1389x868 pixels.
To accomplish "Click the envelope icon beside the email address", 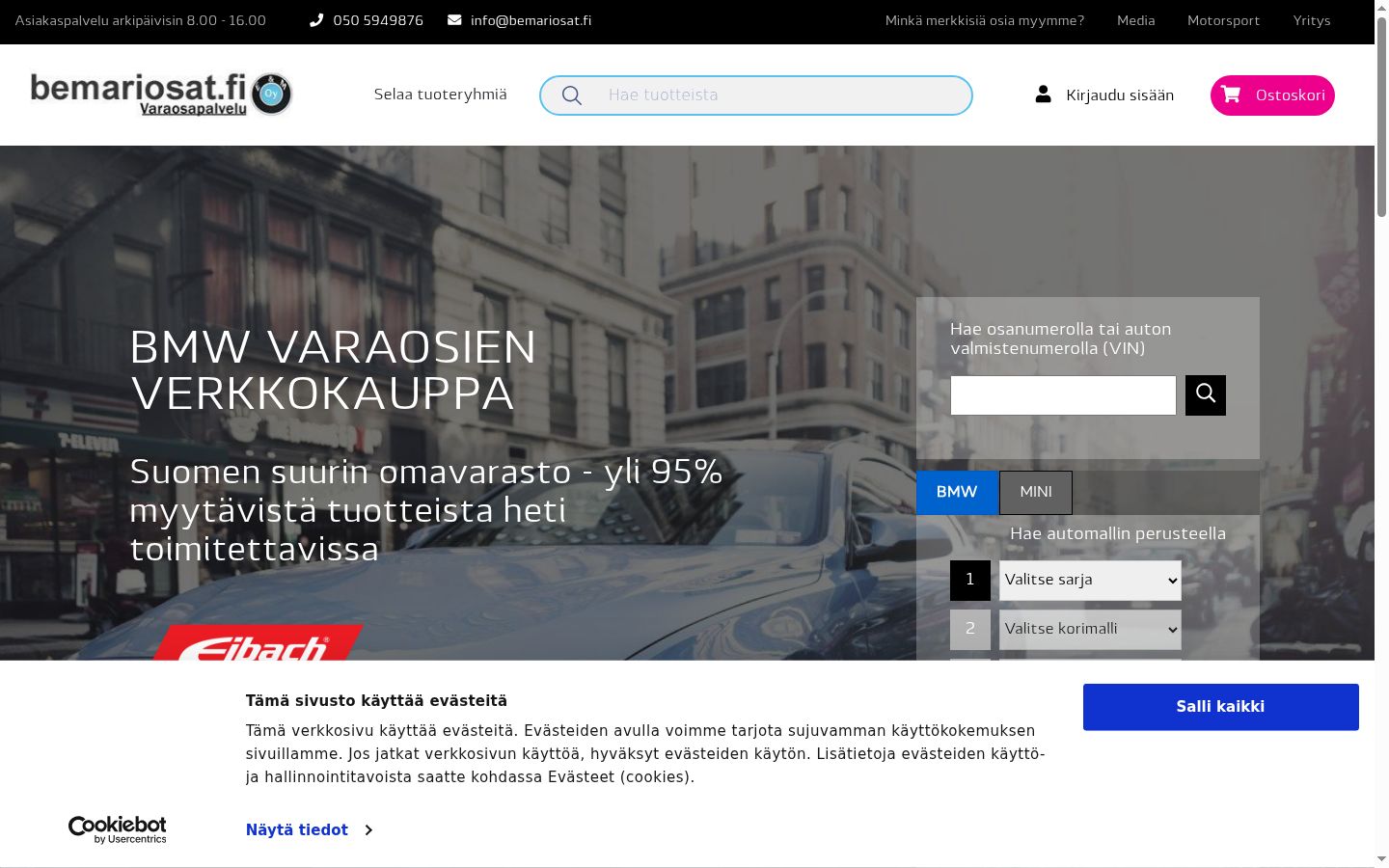I will (x=454, y=20).
